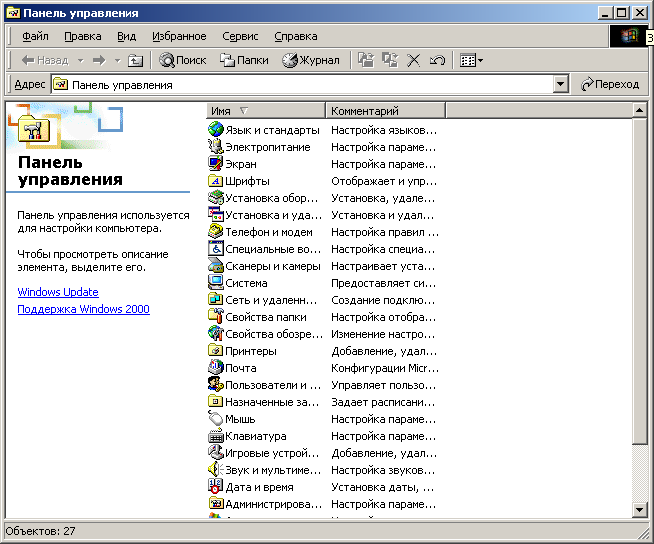Open the Принтеры icon

[216, 351]
